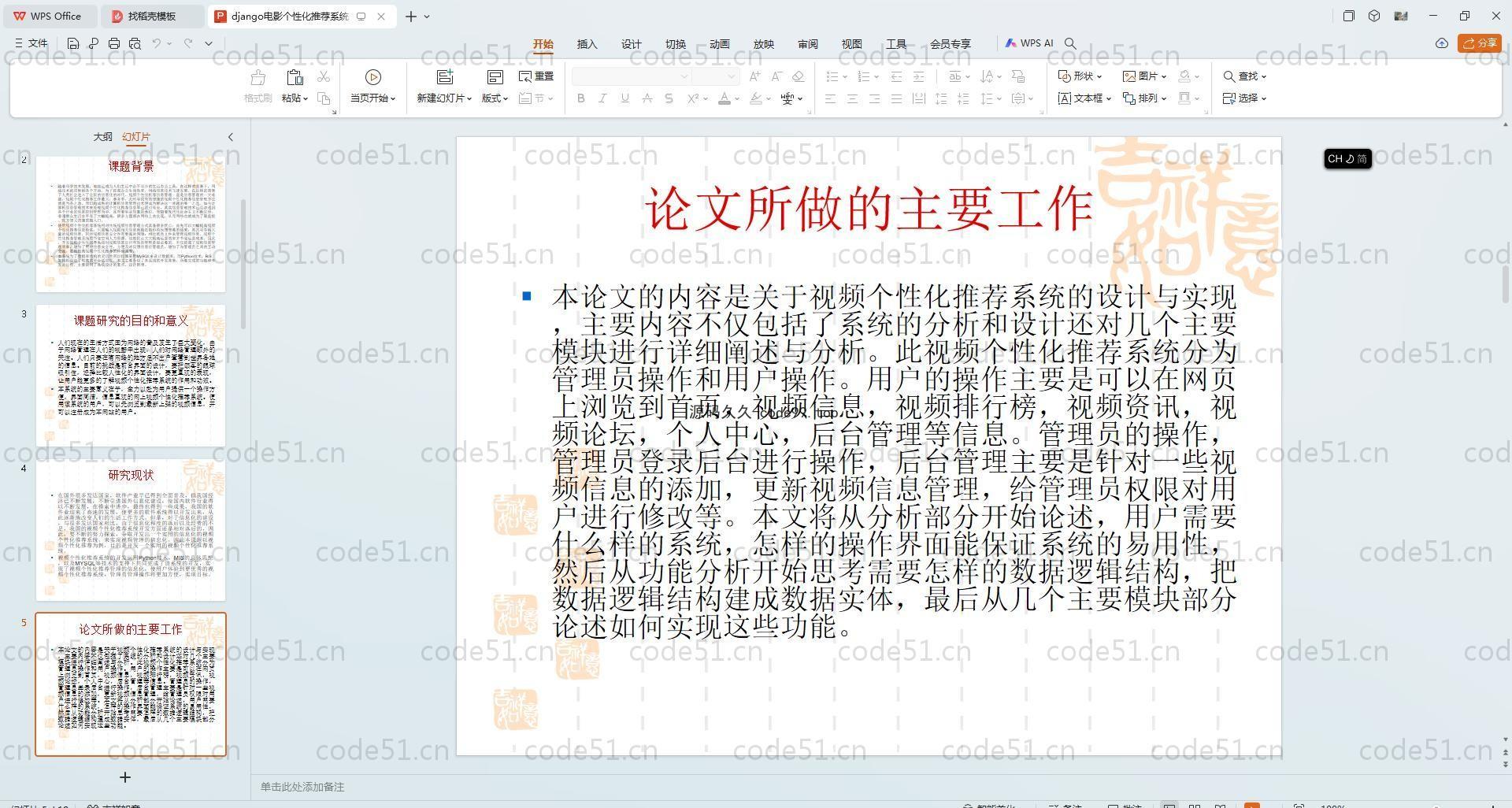Open the 文件 menu
The width and height of the screenshot is (1512, 808).
pos(31,44)
